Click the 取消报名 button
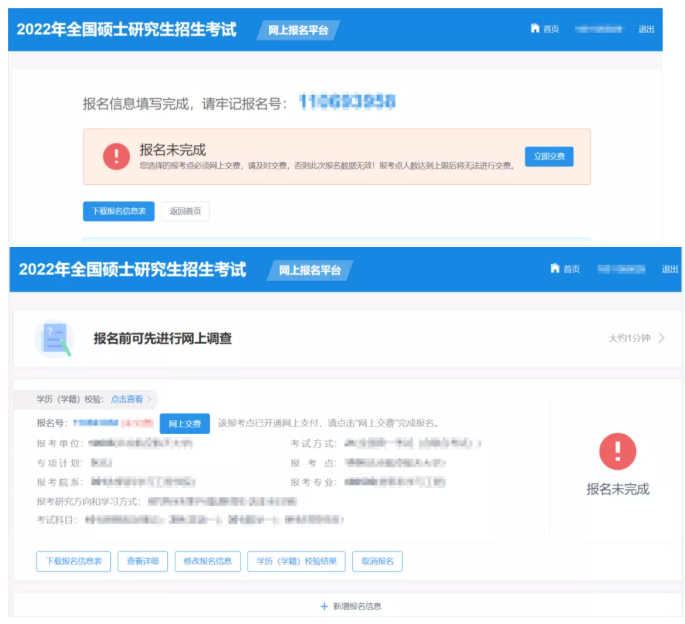This screenshot has height=624, width=685. point(377,561)
